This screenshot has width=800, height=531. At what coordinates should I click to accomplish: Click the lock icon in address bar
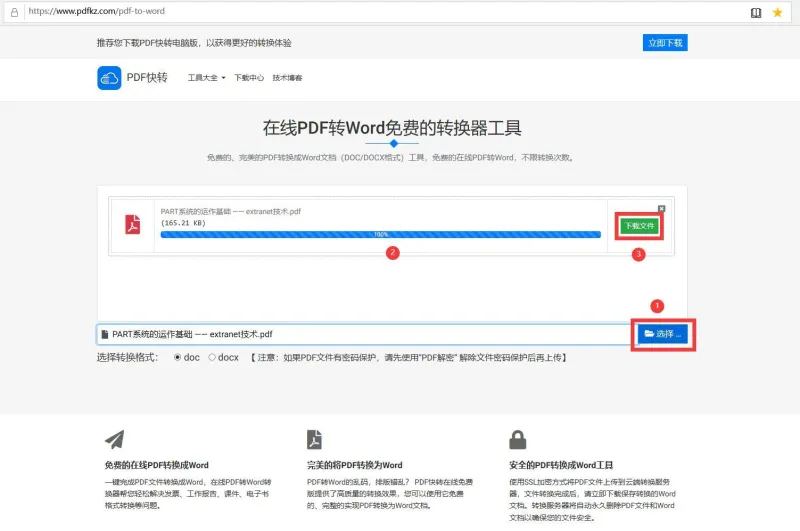[14, 12]
